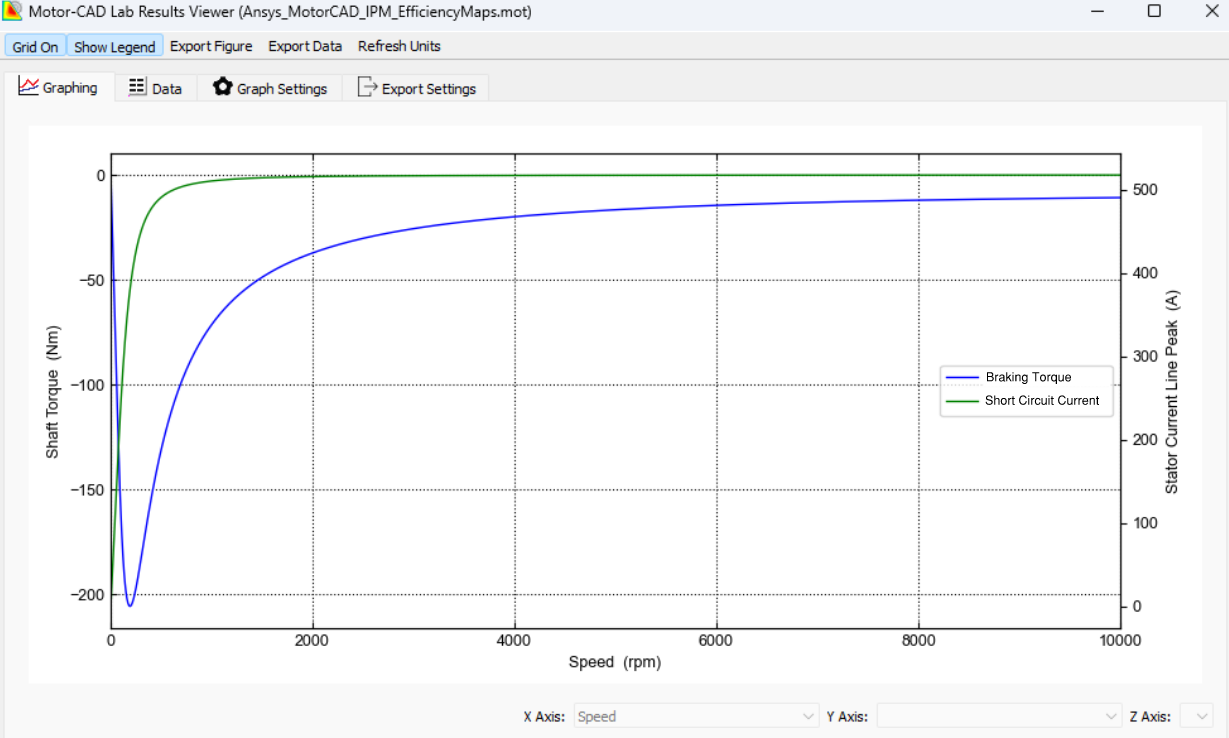Click the X Axis dropdown chevron
This screenshot has width=1229, height=738.
coord(806,716)
